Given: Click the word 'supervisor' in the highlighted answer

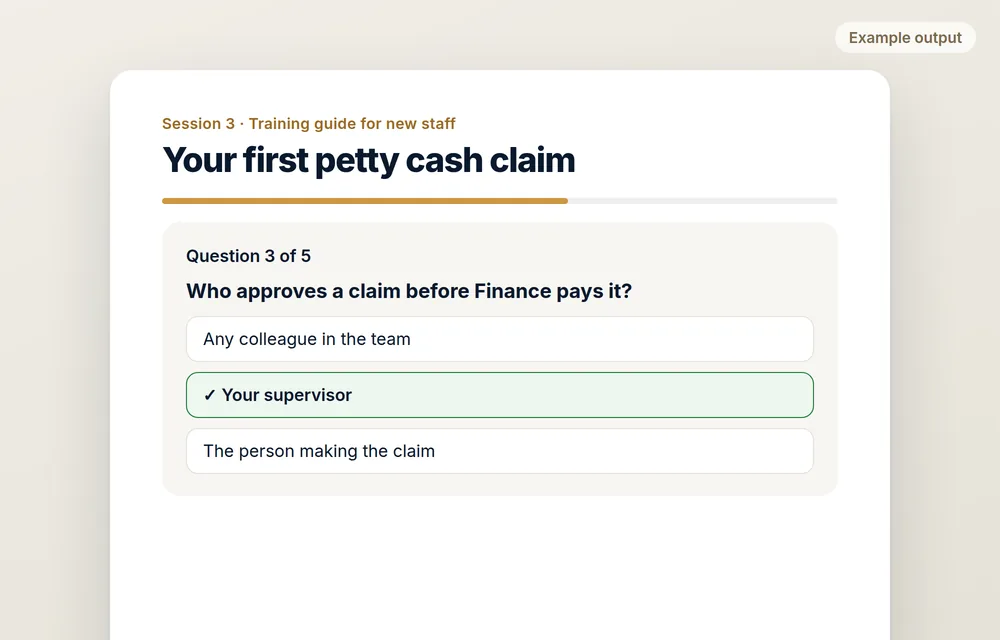Looking at the screenshot, I should [307, 395].
